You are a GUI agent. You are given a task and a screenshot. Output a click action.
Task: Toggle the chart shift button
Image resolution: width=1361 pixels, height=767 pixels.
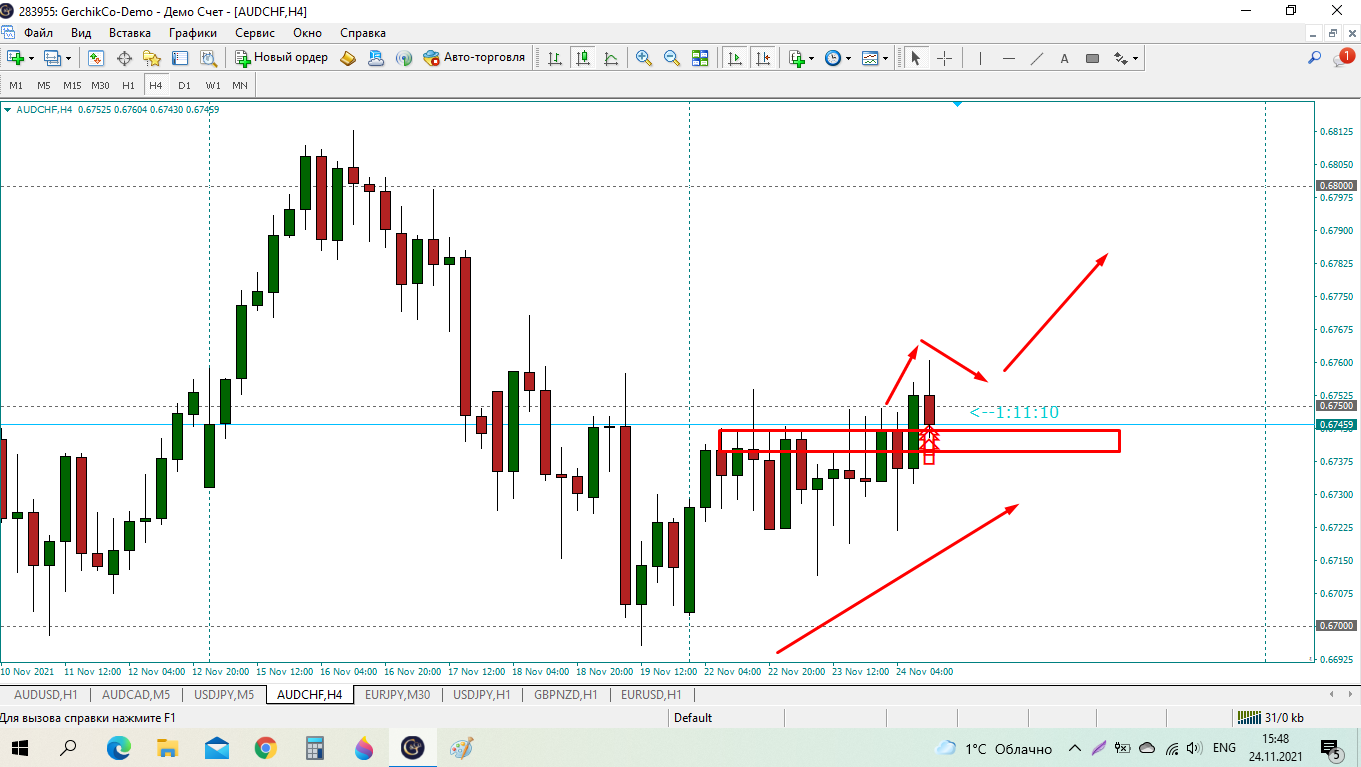click(x=763, y=58)
